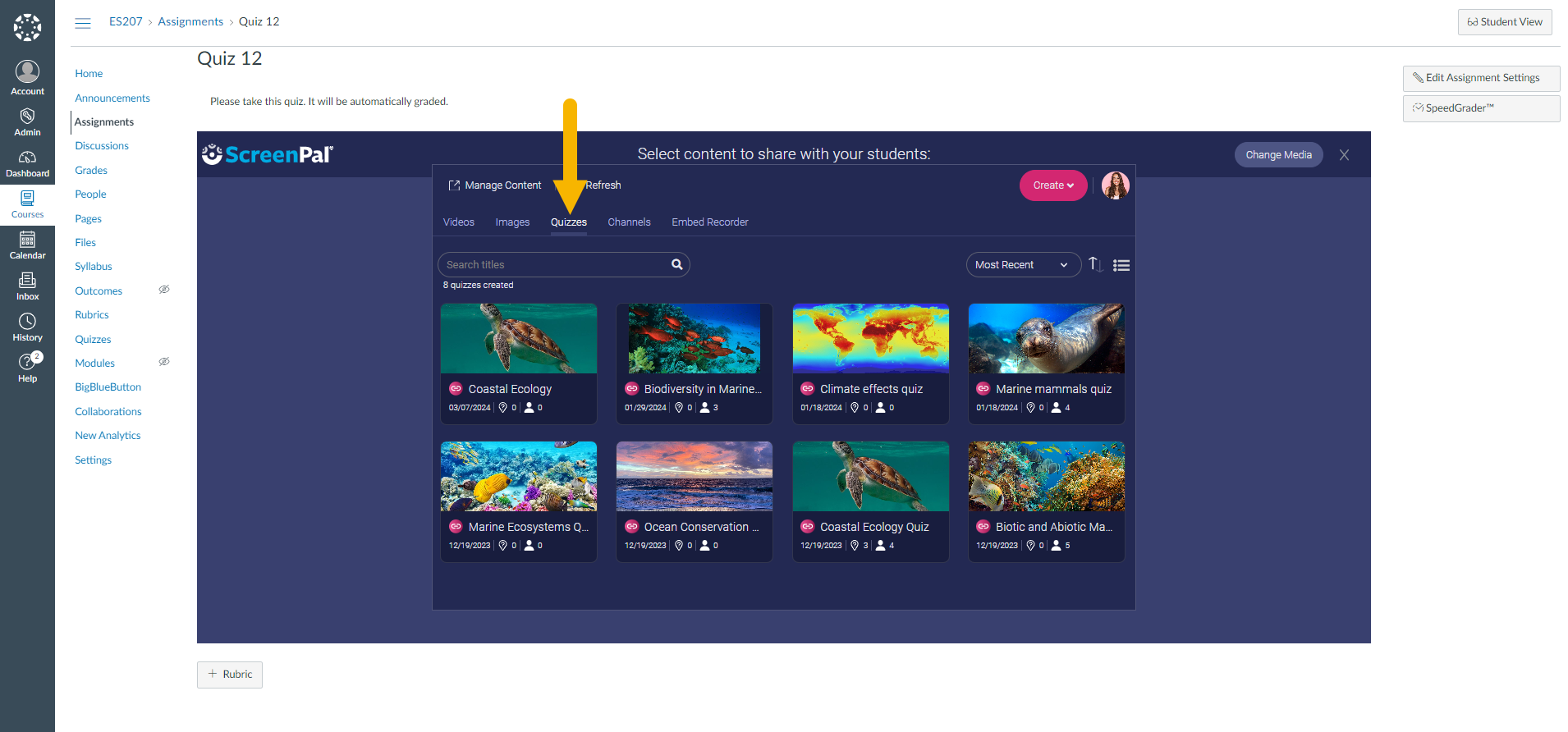Open the Help menu in global navigation
The width and height of the screenshot is (1568, 732).
coord(27,368)
